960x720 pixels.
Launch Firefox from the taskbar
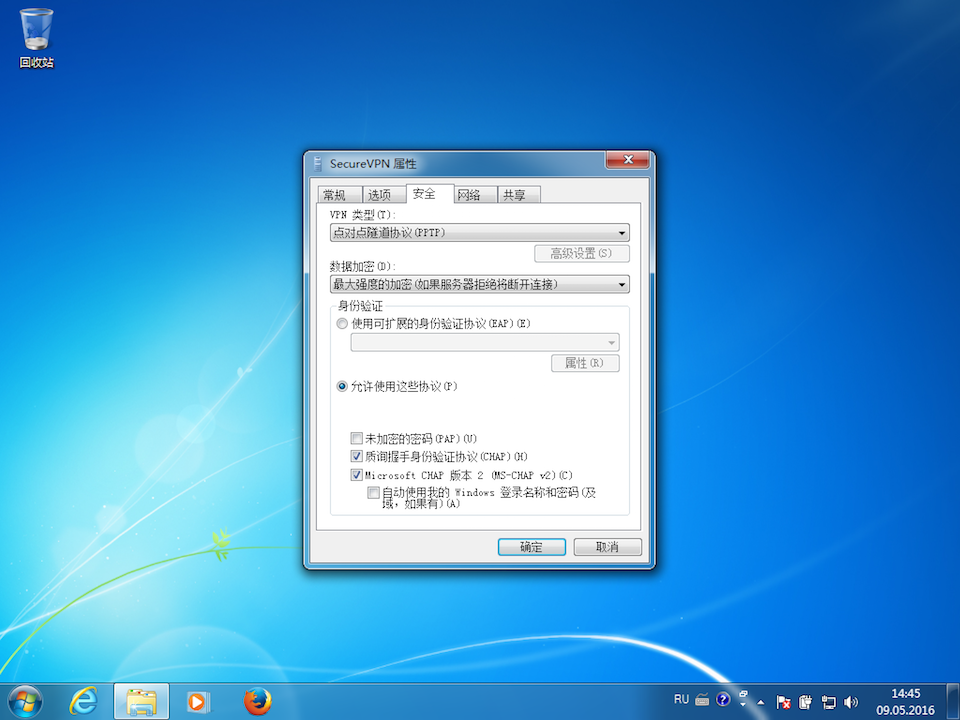pyautogui.click(x=257, y=702)
